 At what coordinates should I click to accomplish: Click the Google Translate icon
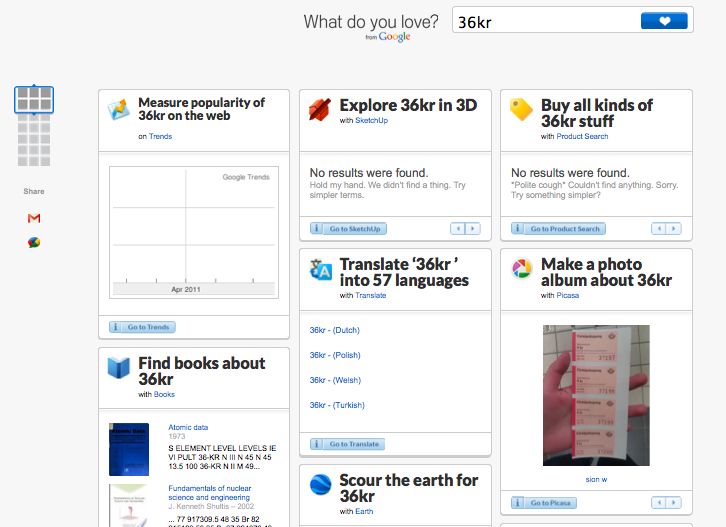321,269
